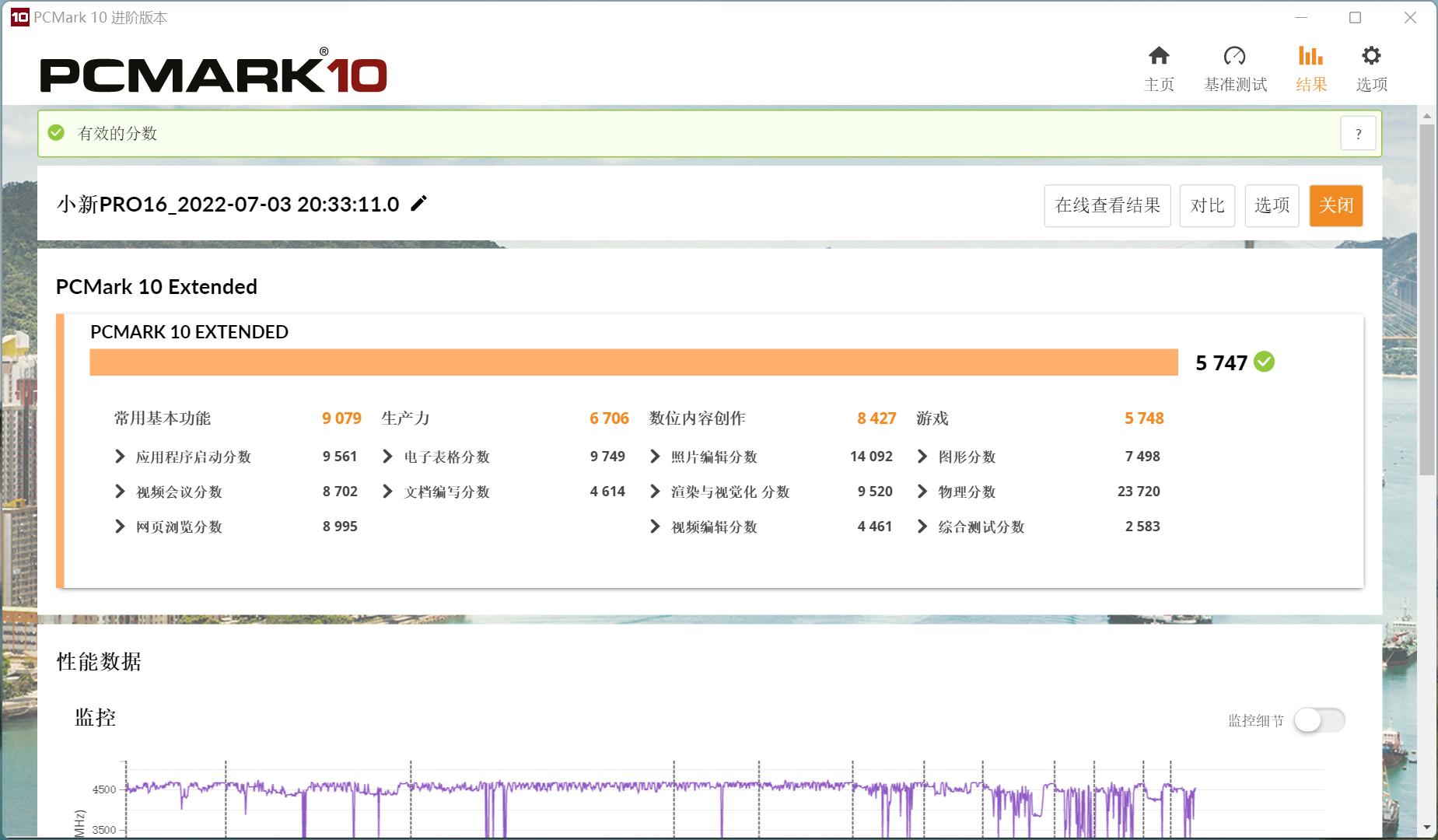This screenshot has width=1438, height=840.
Task: Go to the 主页 tab label
Action: point(1159,85)
